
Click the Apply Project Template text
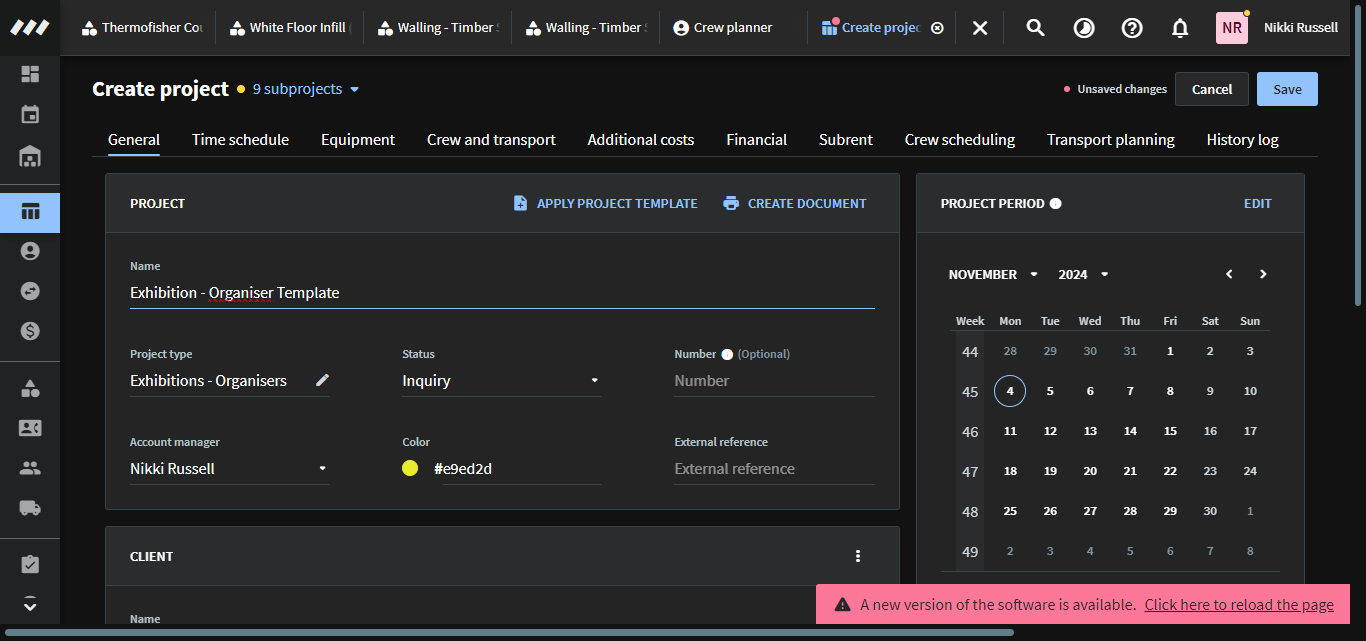click(617, 203)
